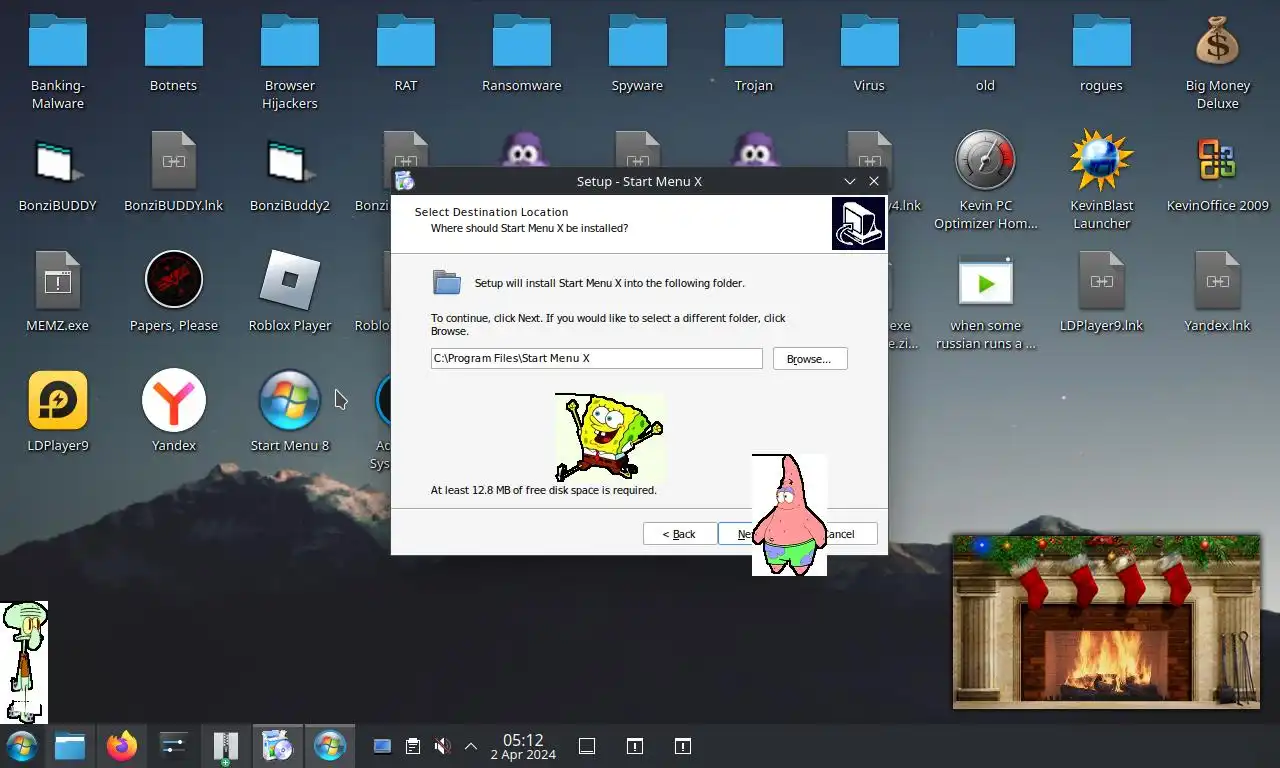This screenshot has height=768, width=1280.
Task: Click the Patrick Star character
Action: click(789, 515)
